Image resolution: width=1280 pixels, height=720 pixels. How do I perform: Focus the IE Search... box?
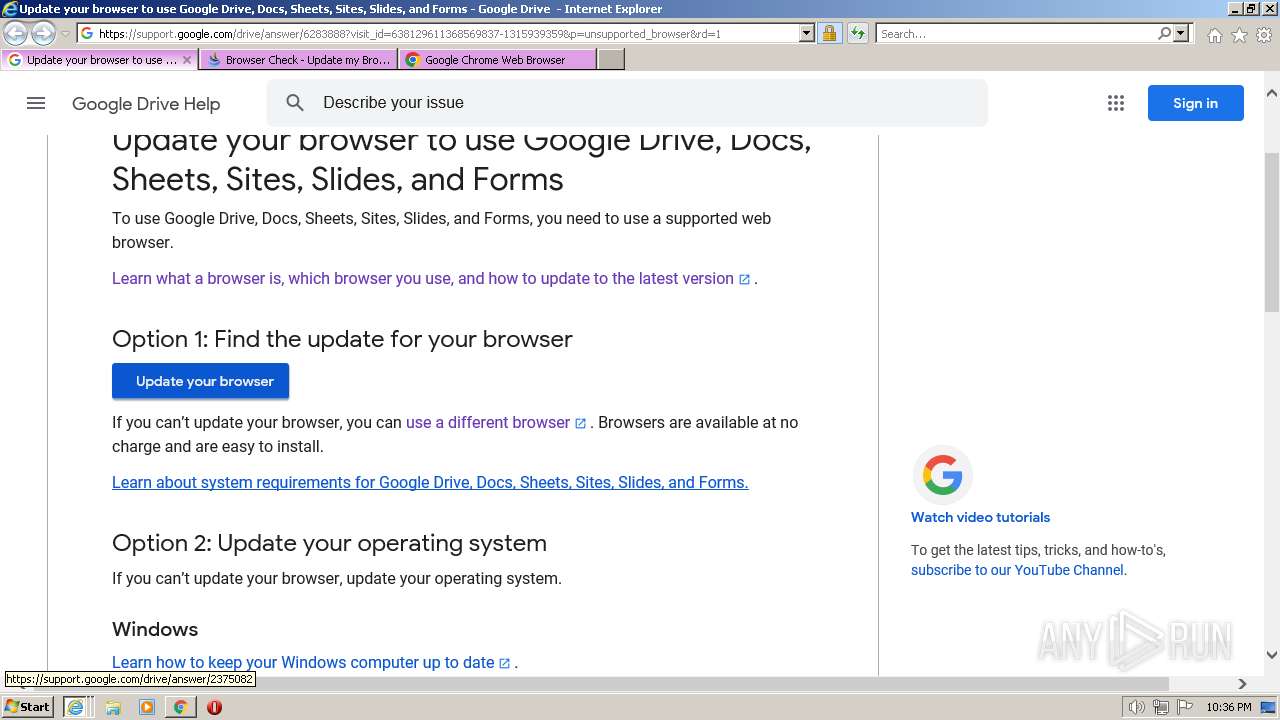[x=1016, y=33]
